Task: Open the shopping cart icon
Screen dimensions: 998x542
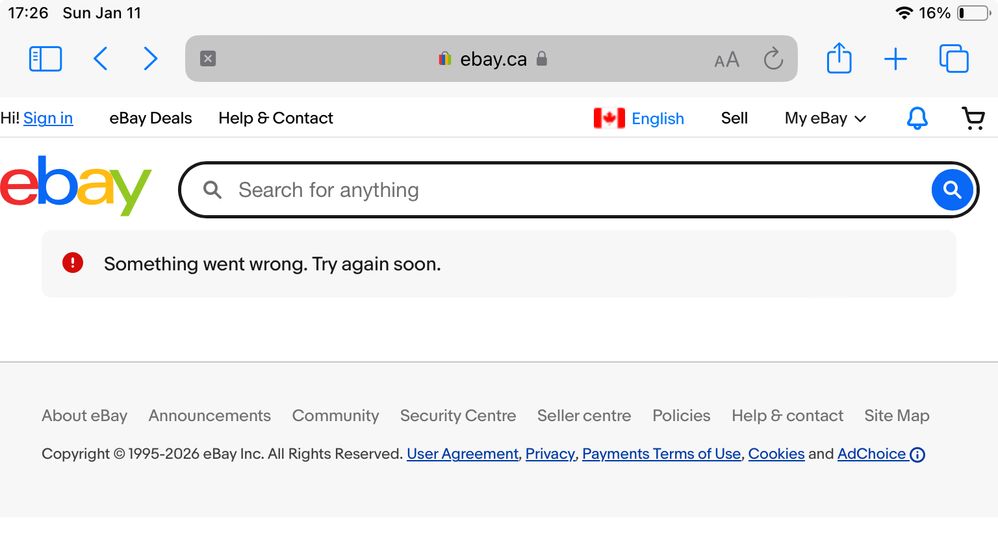Action: click(973, 118)
